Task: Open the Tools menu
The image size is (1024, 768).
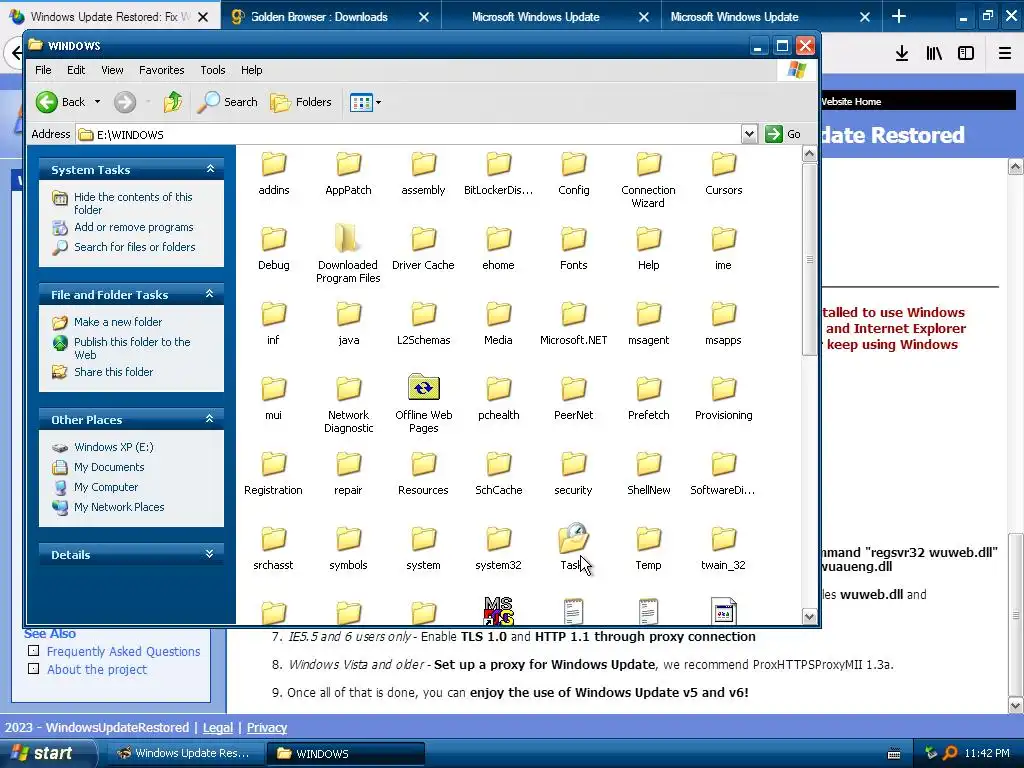Action: [x=212, y=70]
